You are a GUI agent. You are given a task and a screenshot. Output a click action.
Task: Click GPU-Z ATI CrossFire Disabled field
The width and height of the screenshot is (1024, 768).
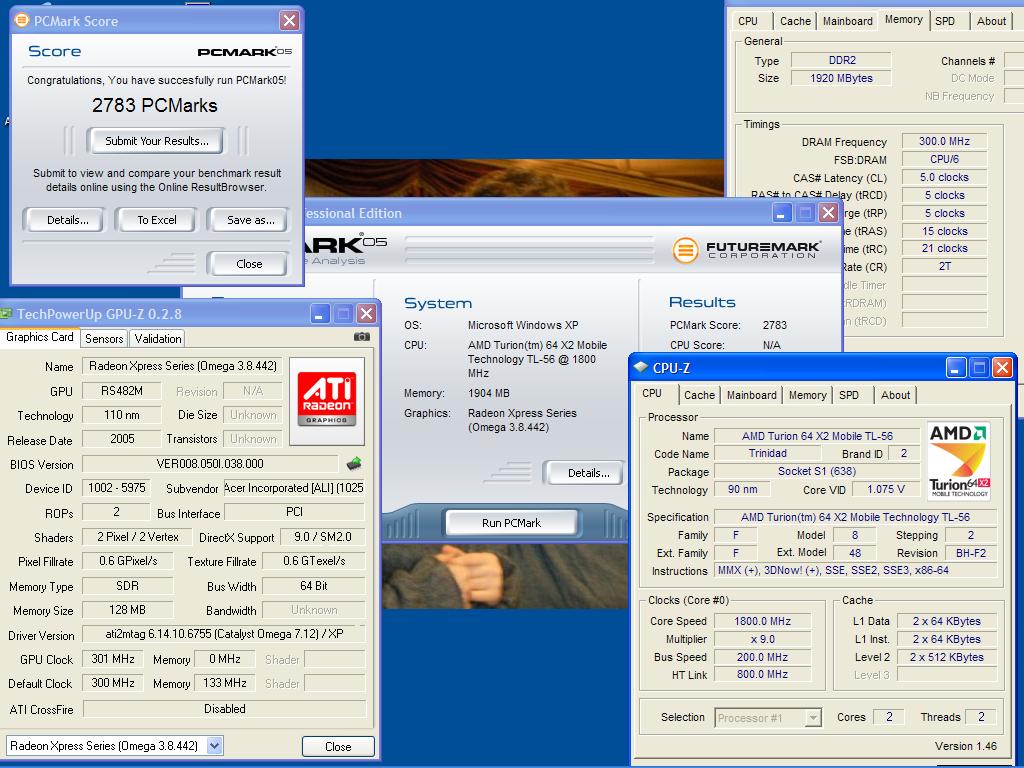click(x=224, y=709)
